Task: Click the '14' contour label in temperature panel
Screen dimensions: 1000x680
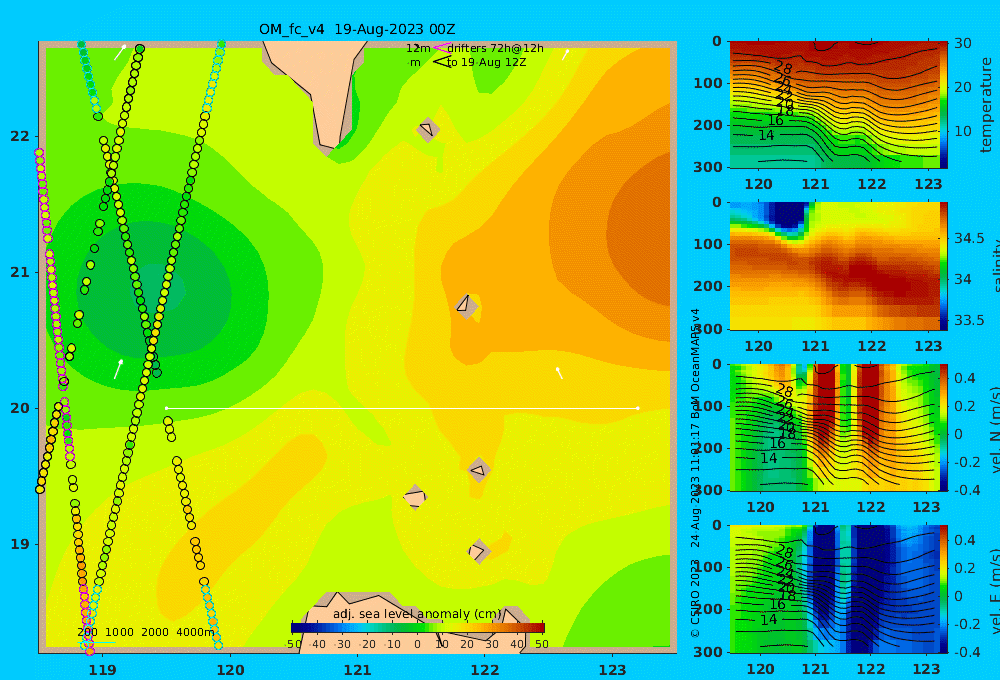Action: (766, 135)
